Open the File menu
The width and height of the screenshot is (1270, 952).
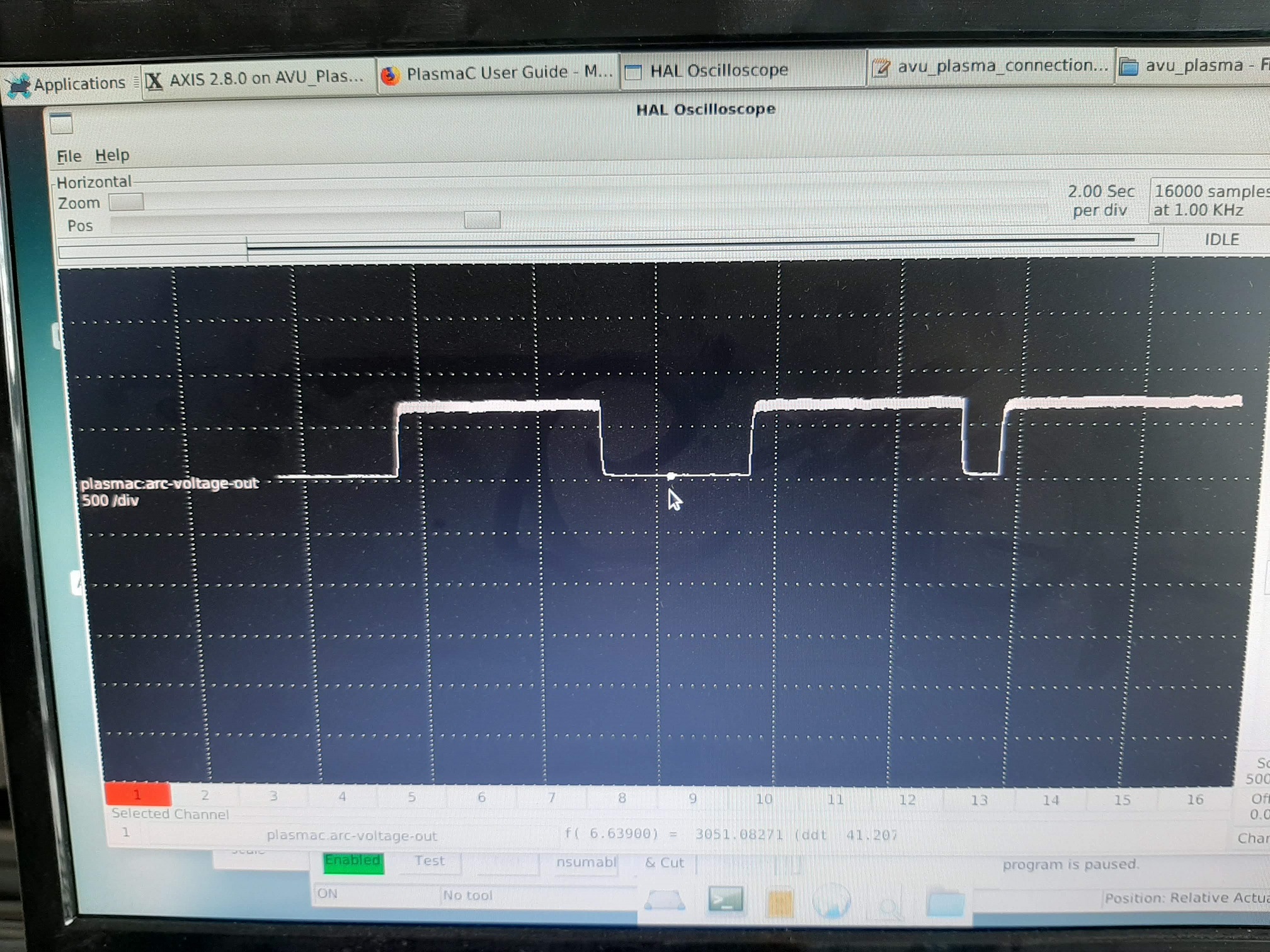pos(69,156)
